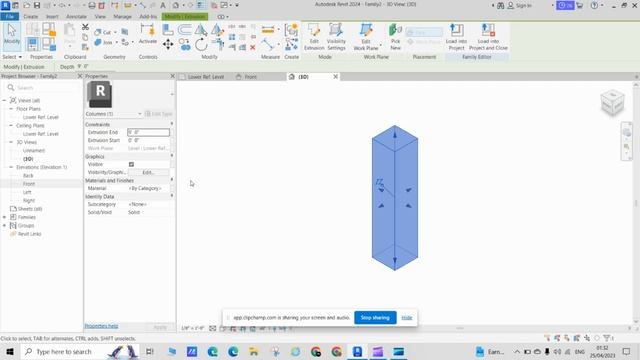Click Load into Project
This screenshot has width=640, height=360.
[x=456, y=36]
